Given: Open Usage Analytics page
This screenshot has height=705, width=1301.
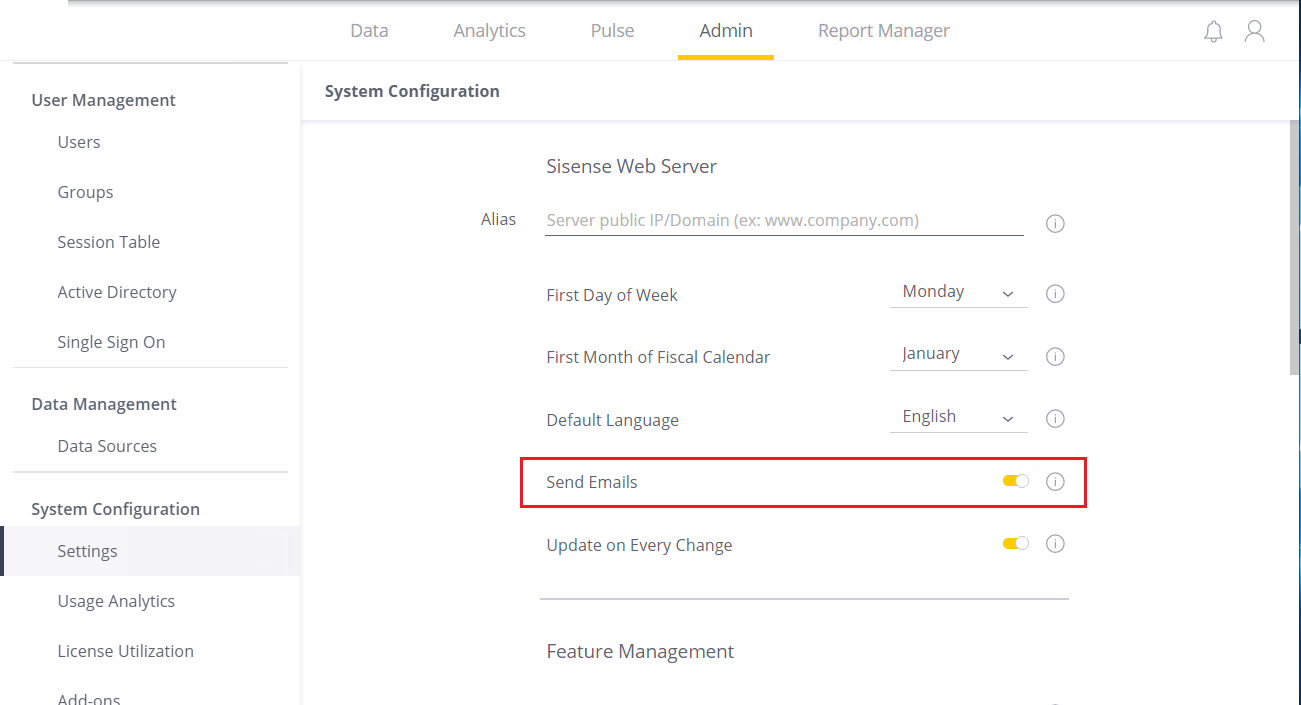Looking at the screenshot, I should [116, 601].
